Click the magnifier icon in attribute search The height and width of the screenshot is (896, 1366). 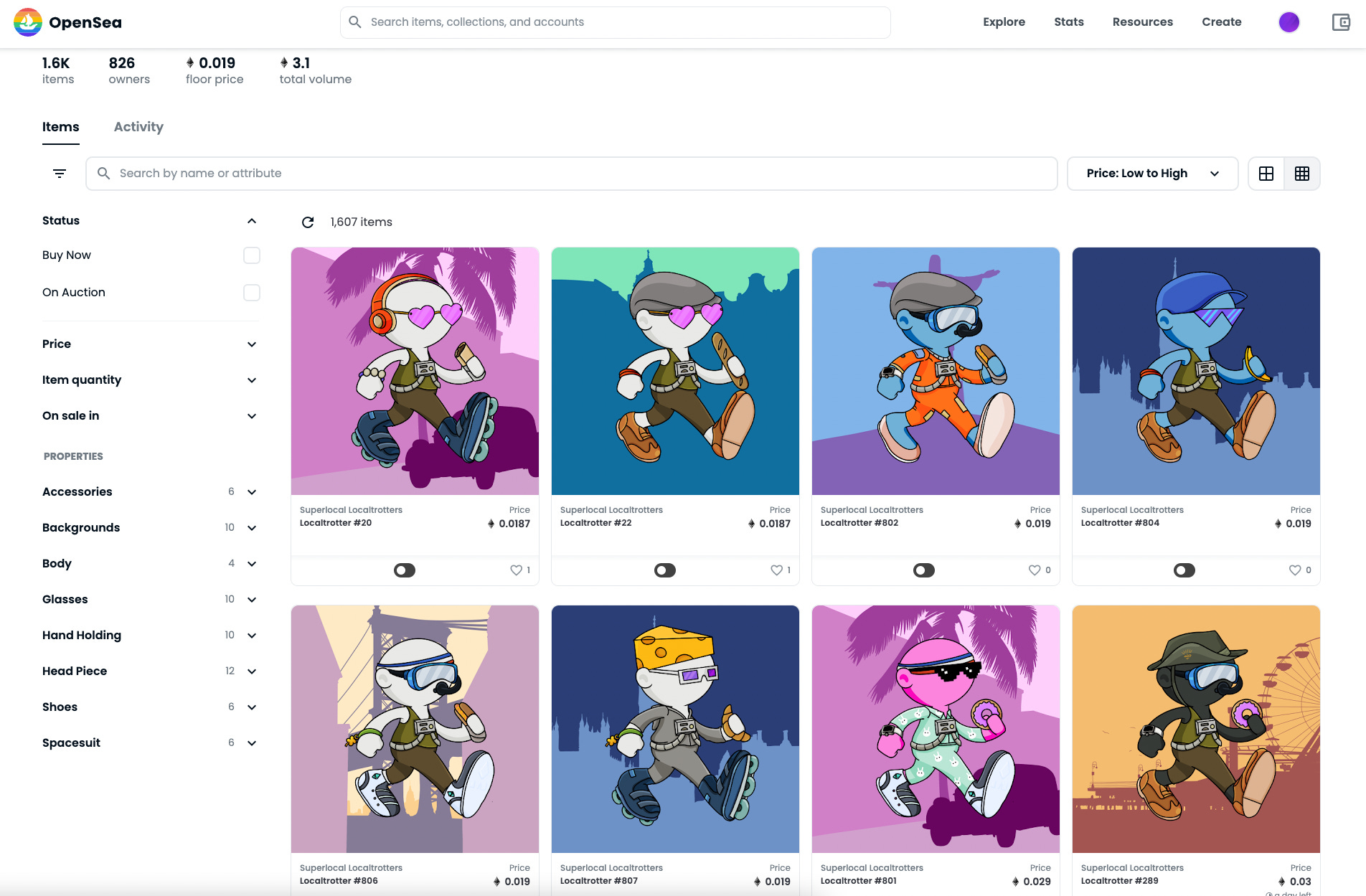pos(103,174)
